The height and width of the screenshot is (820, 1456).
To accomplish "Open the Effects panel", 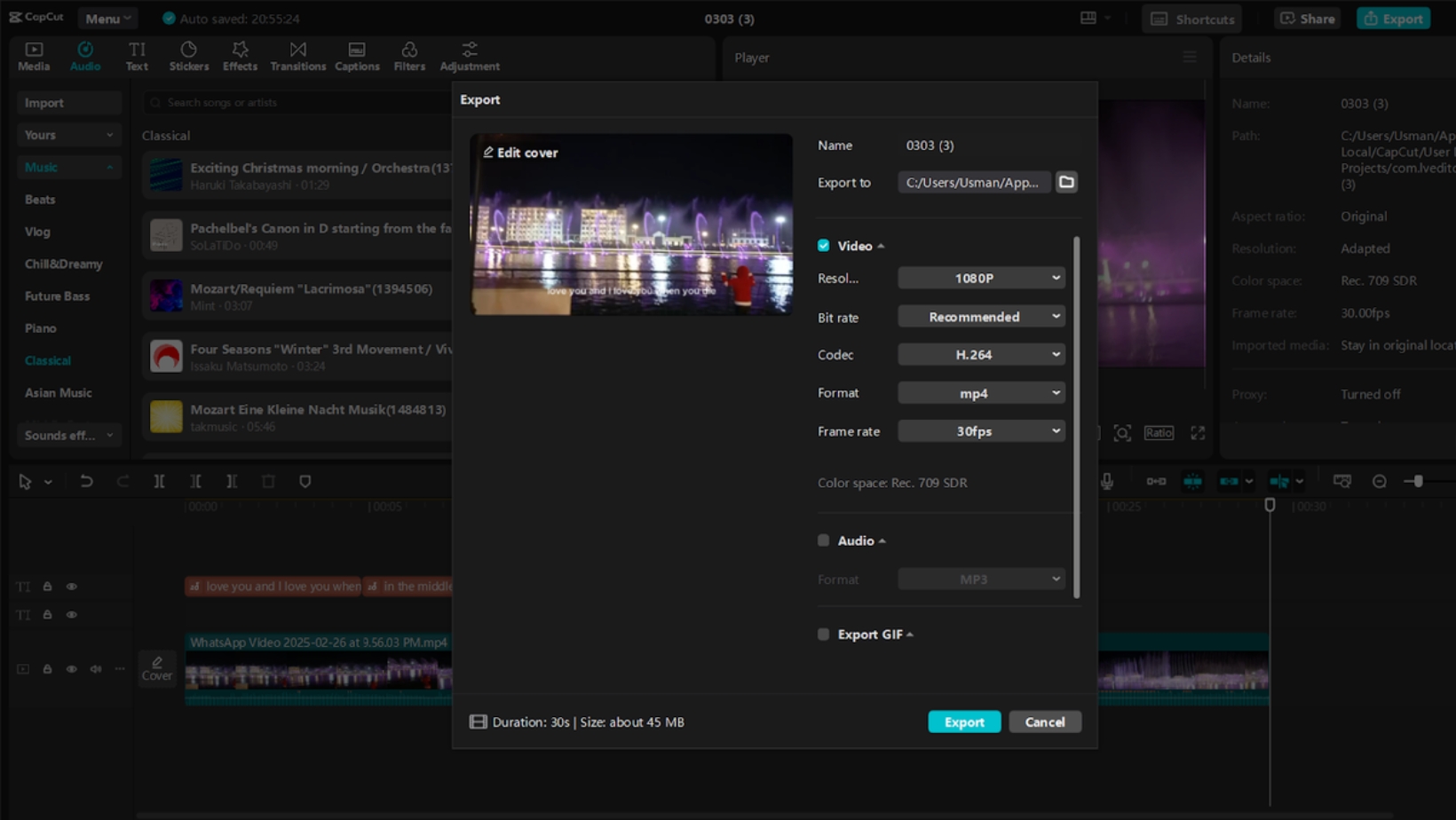I will (240, 56).
